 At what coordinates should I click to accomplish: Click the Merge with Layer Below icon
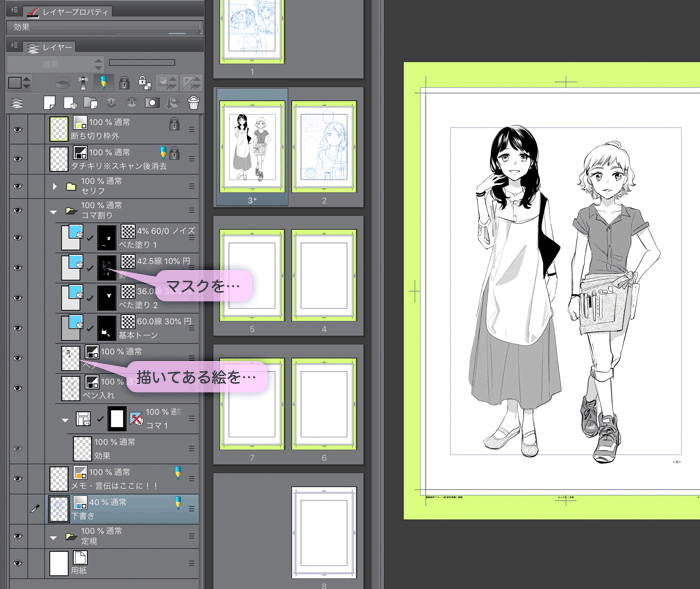click(132, 103)
